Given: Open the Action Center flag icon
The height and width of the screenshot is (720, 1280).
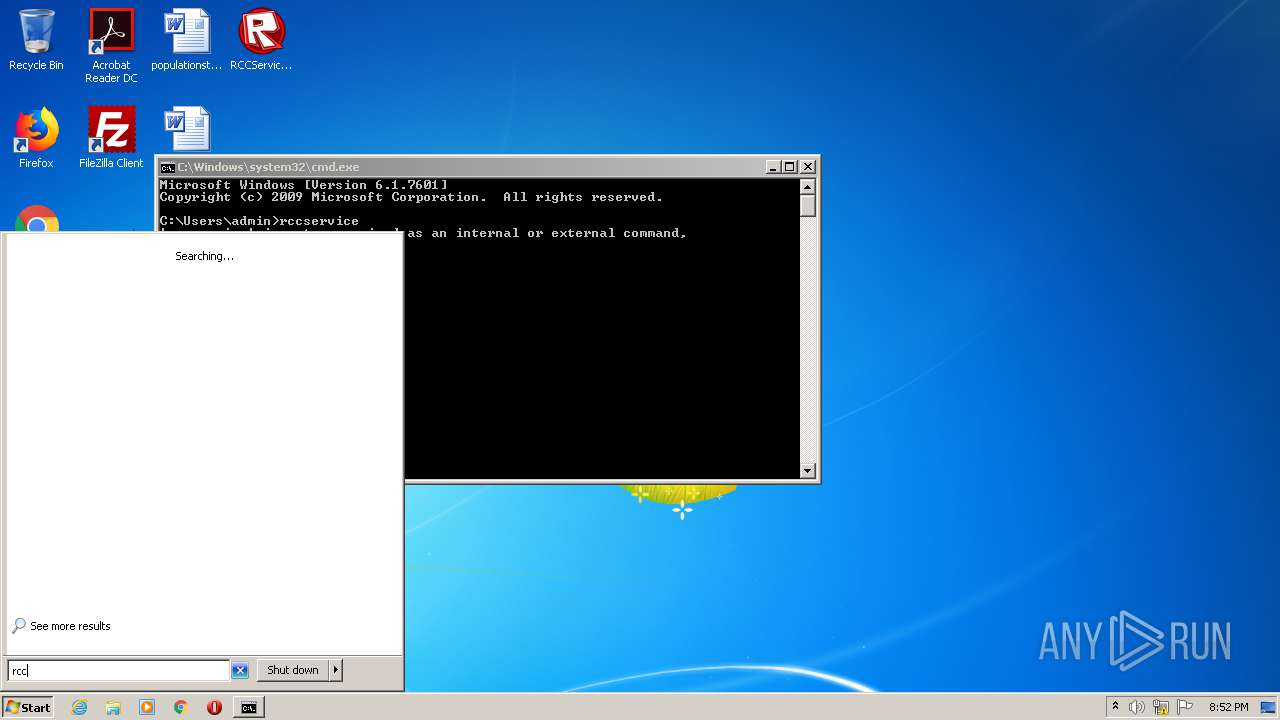Looking at the screenshot, I should [x=1185, y=707].
